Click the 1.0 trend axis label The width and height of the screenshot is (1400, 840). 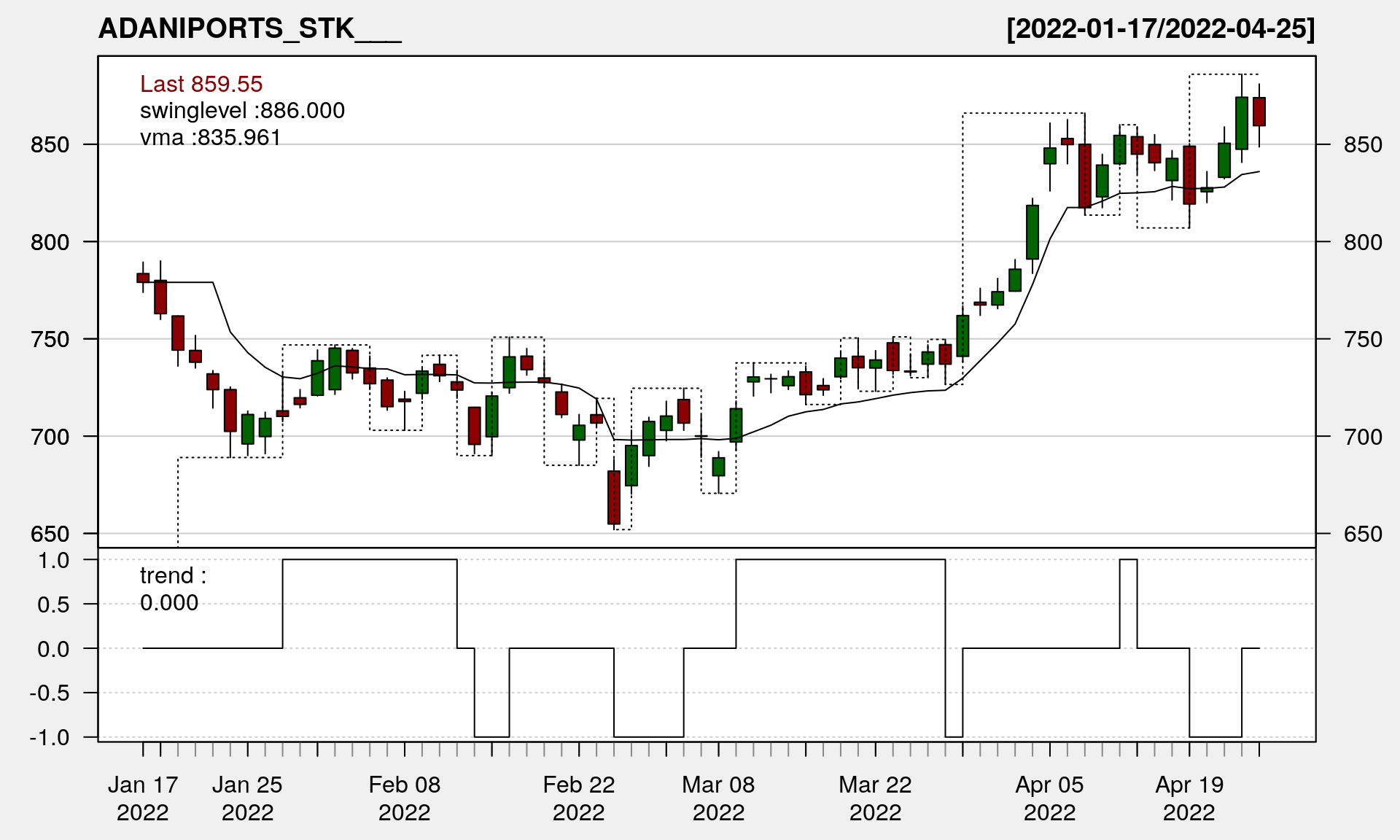click(x=54, y=561)
